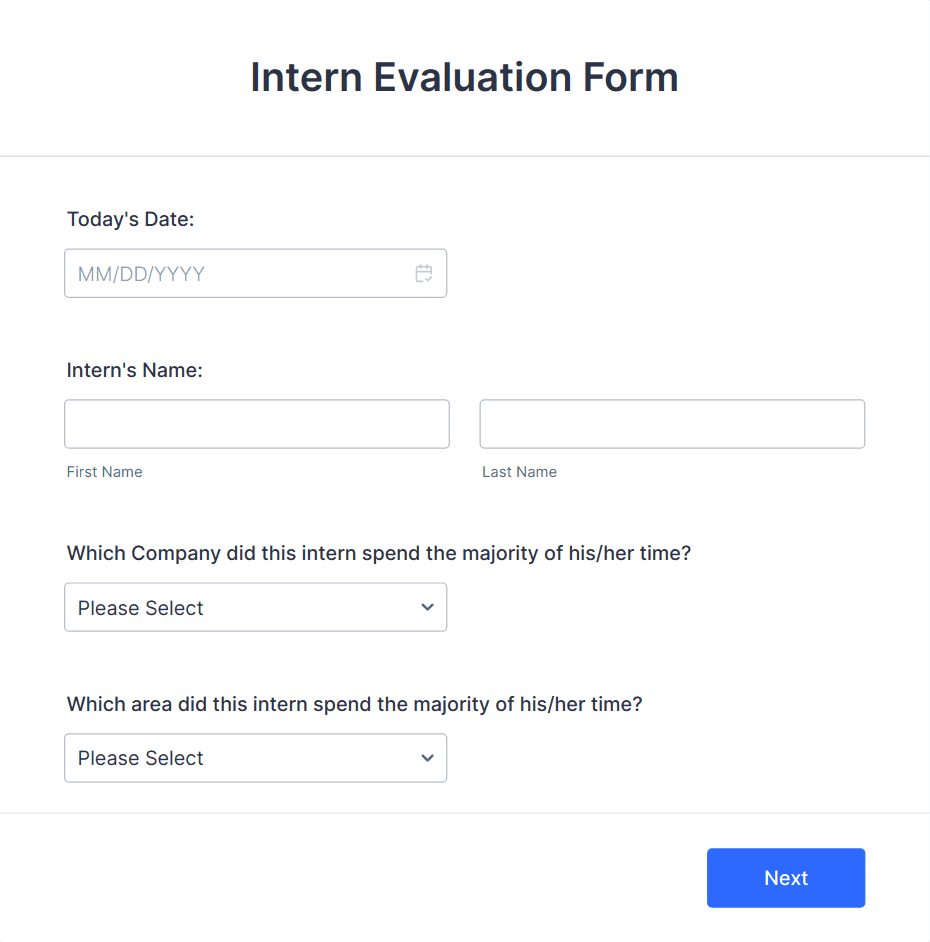
Task: Activate the calendar icon to choose today's date
Action: coord(424,273)
